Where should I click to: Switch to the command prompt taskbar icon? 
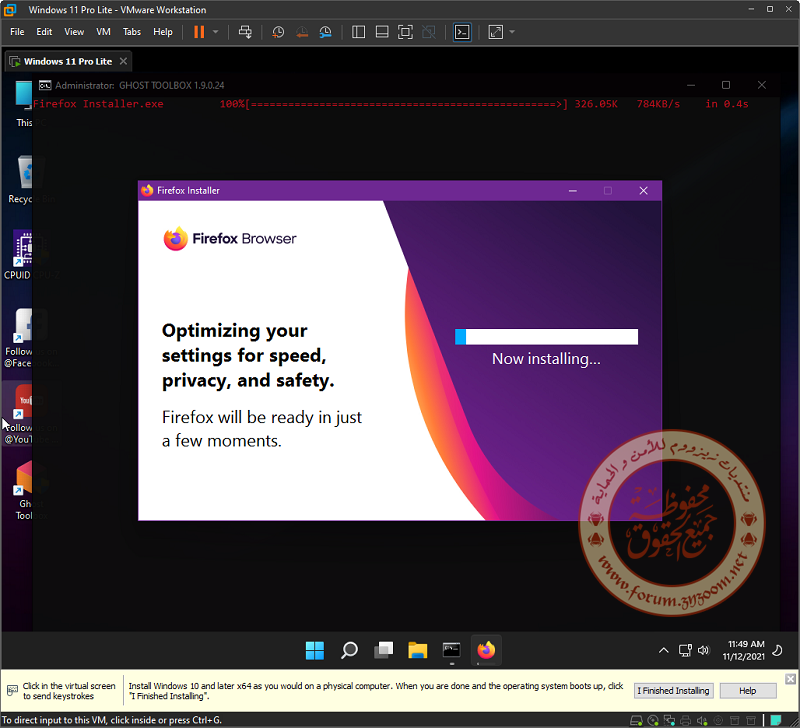[x=452, y=650]
